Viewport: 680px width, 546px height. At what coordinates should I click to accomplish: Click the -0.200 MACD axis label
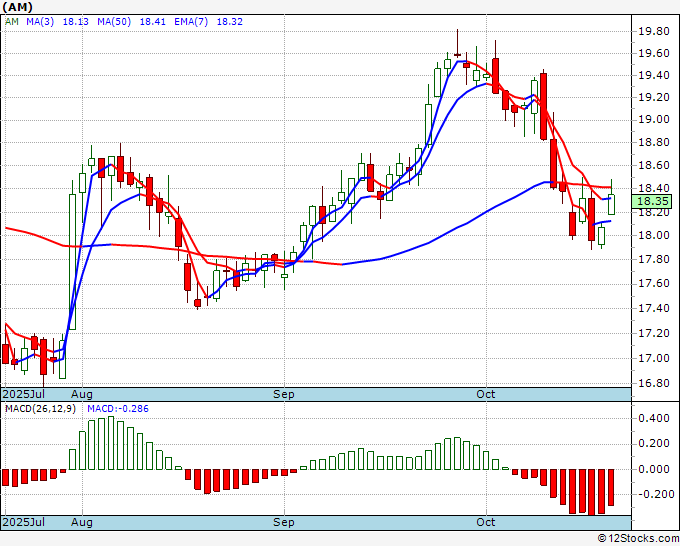[652, 494]
